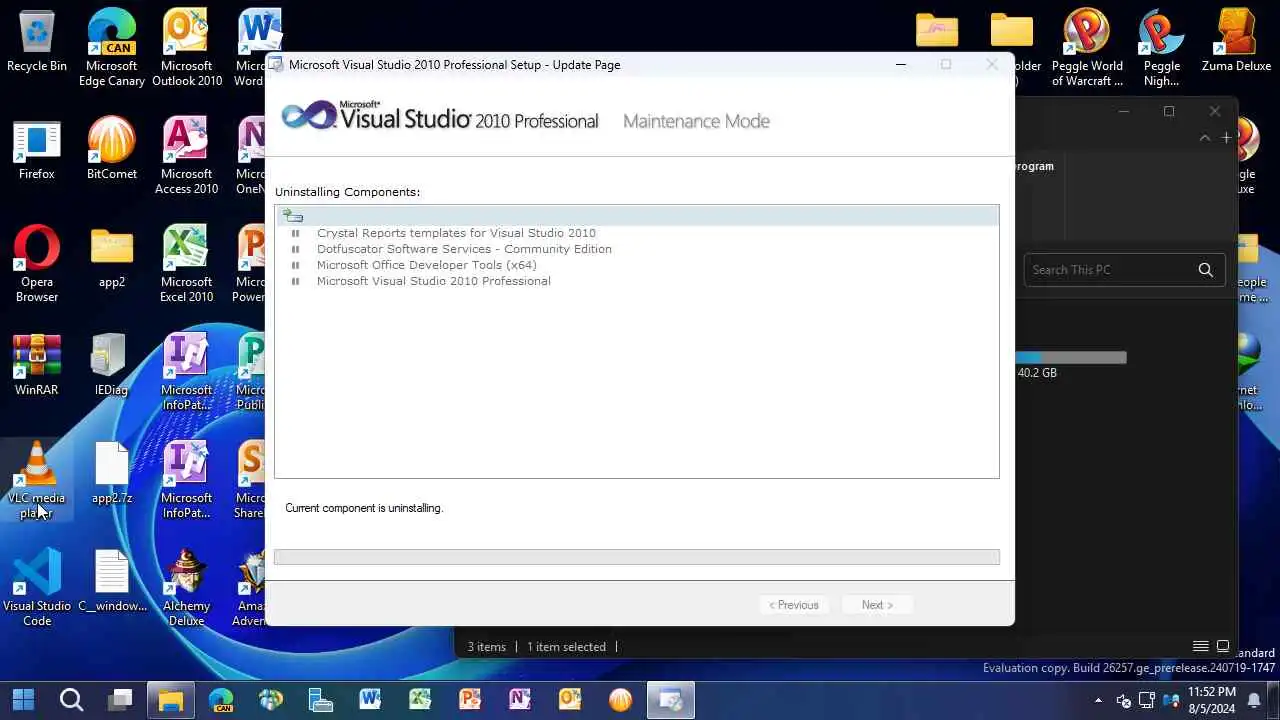Viewport: 1280px width, 720px height.
Task: Open the network tray icon
Action: tap(1147, 700)
